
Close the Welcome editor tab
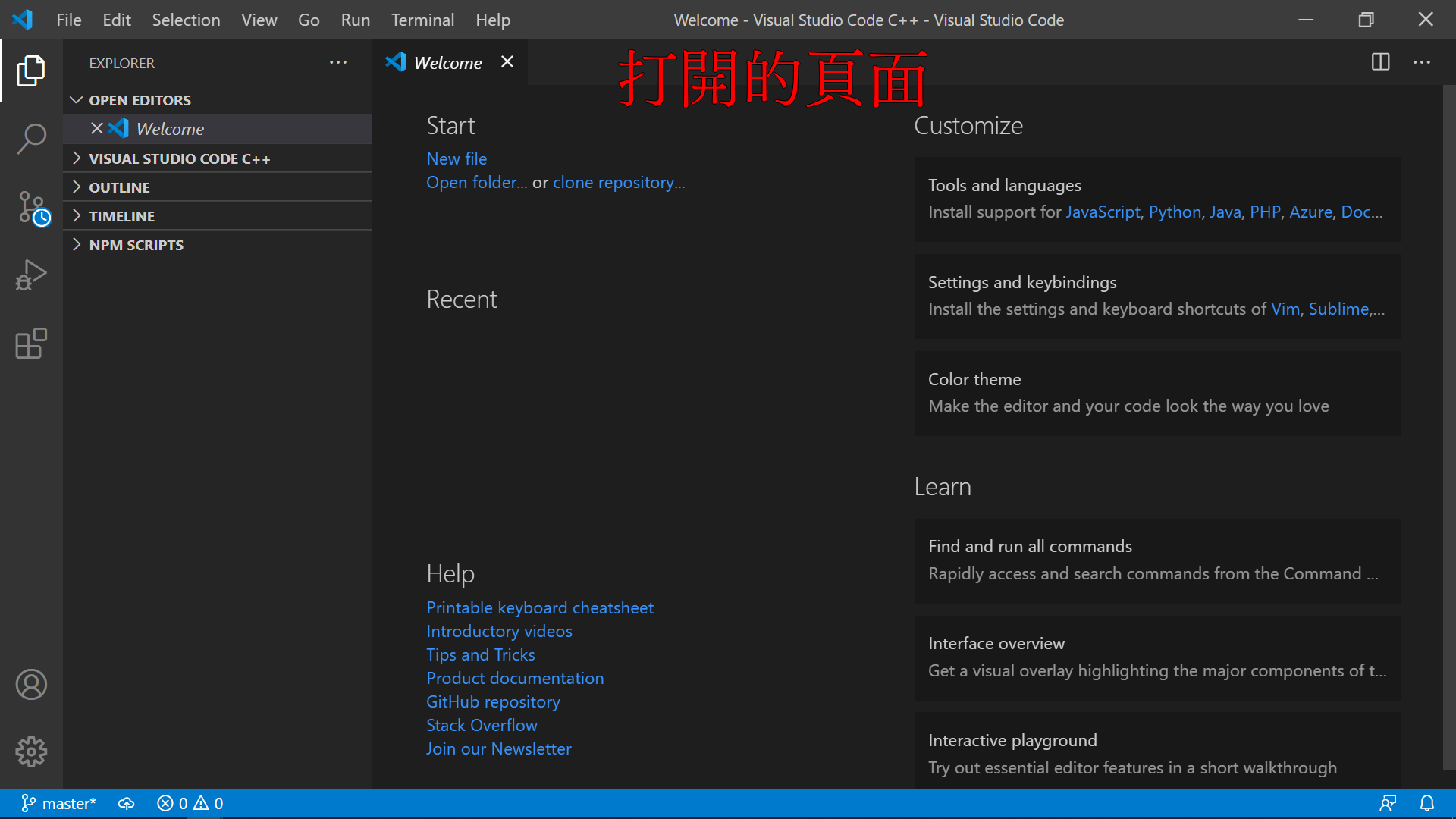pyautogui.click(x=507, y=62)
